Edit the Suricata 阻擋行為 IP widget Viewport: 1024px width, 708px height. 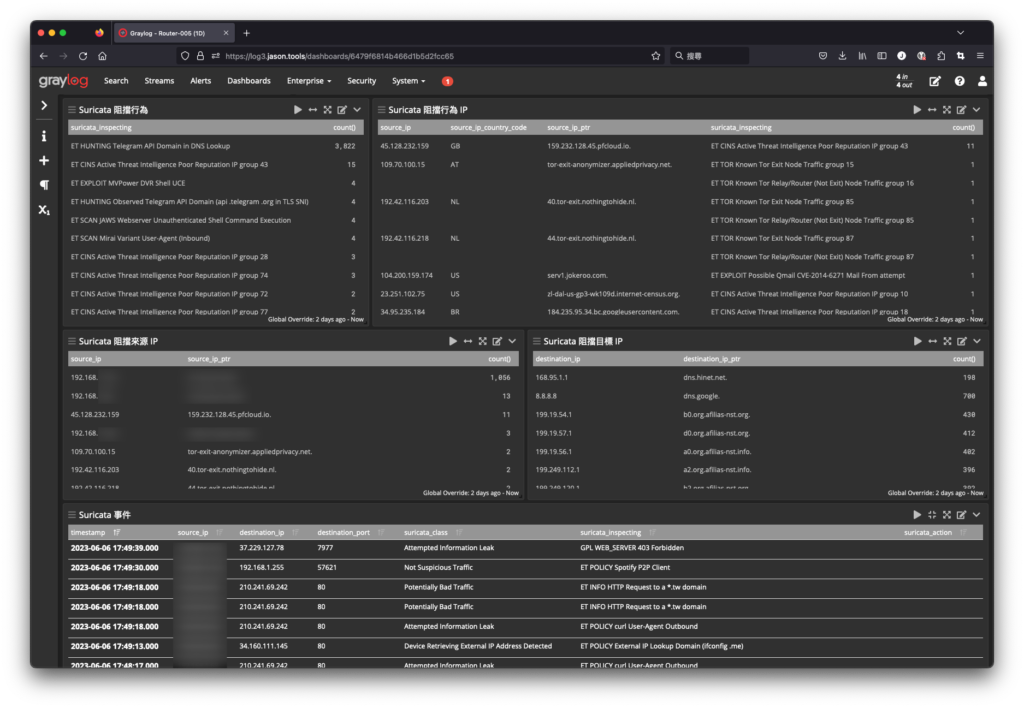click(x=961, y=110)
